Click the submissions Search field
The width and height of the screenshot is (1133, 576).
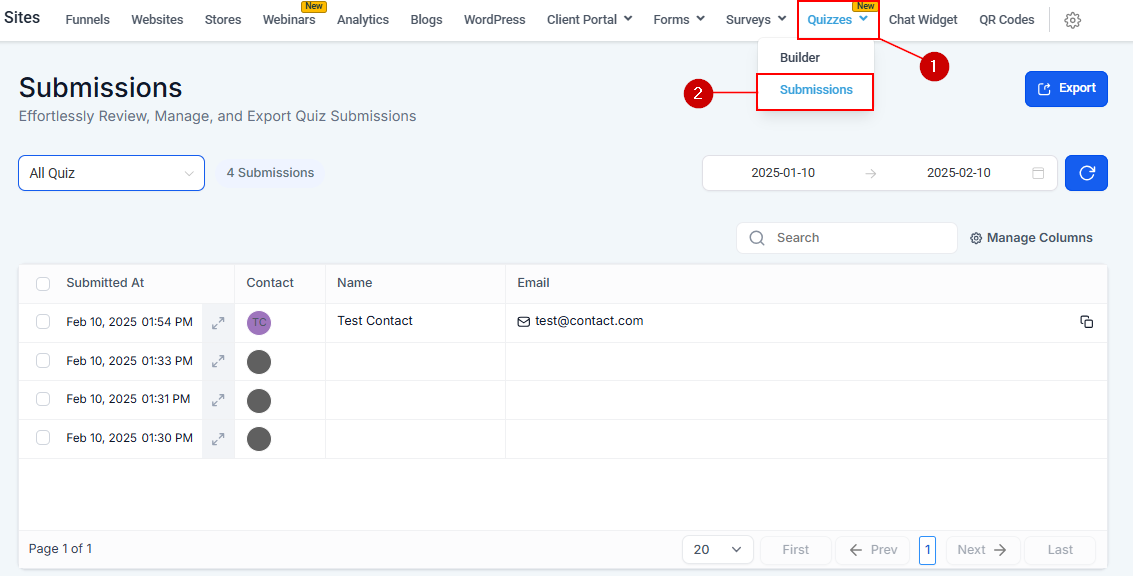click(847, 238)
